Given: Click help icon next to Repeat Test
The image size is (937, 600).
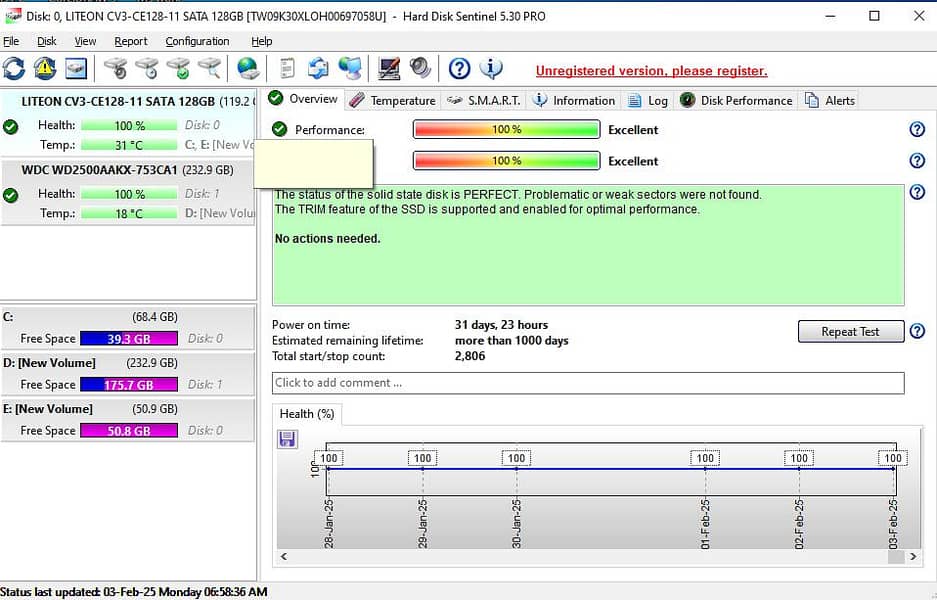Looking at the screenshot, I should [x=916, y=332].
